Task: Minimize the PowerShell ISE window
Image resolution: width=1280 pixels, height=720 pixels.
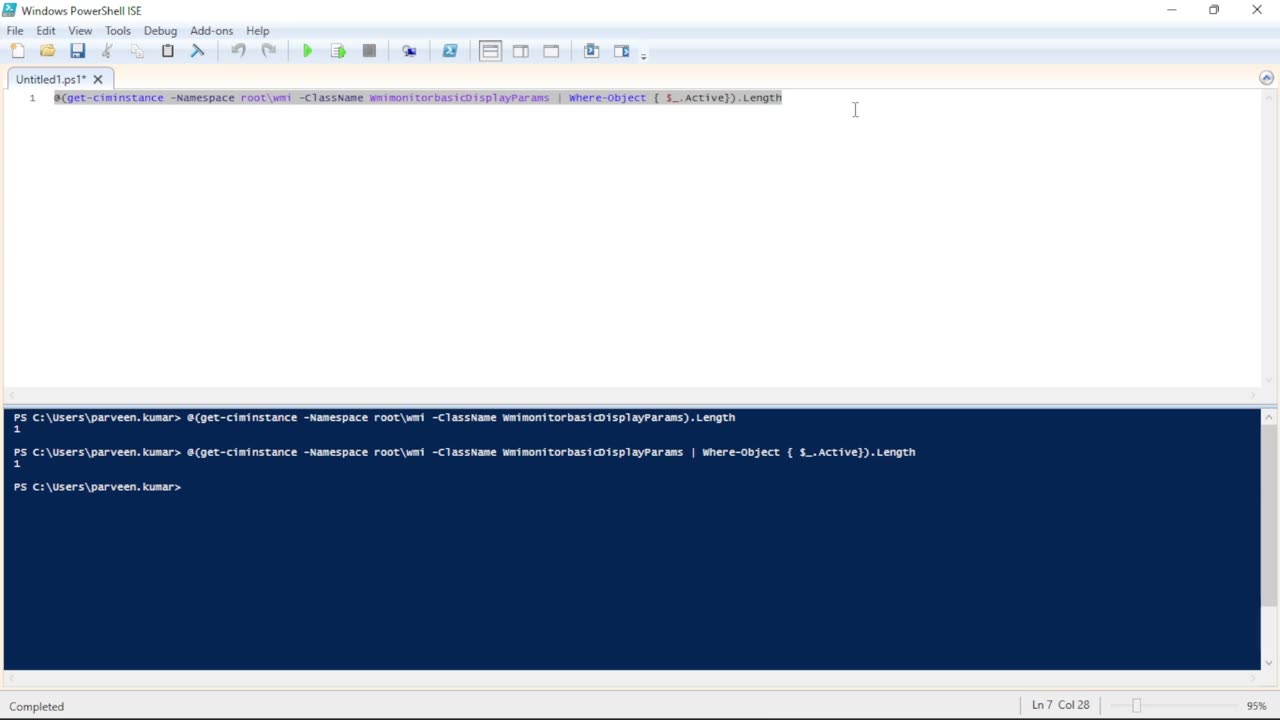Action: [x=1171, y=10]
